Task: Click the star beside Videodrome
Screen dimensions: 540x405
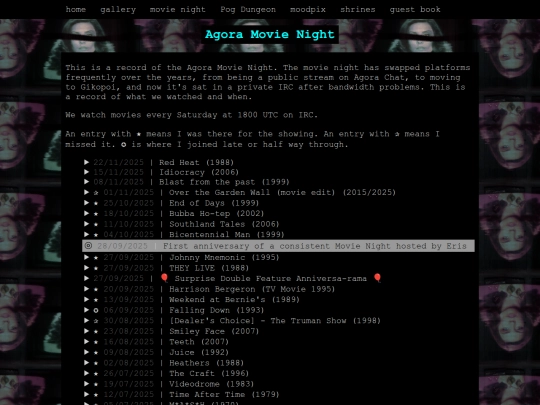Action: [96, 384]
